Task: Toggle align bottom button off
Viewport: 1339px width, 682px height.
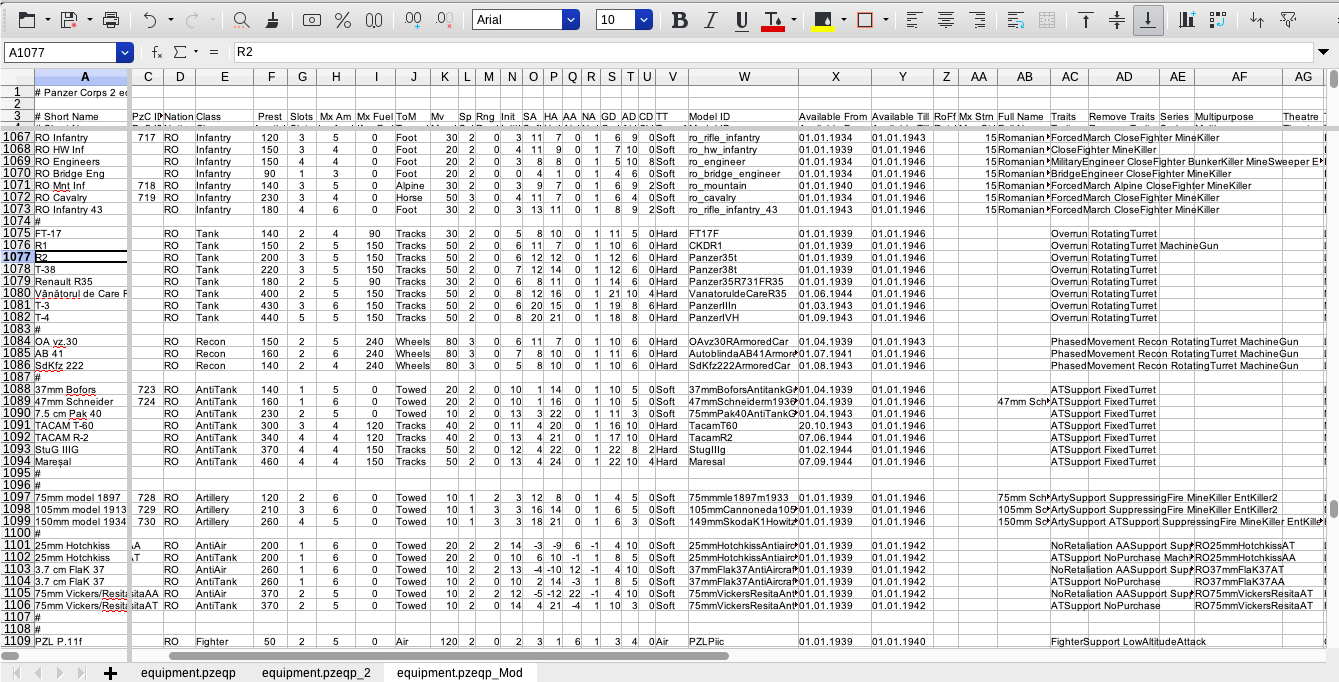Action: coord(1148,20)
